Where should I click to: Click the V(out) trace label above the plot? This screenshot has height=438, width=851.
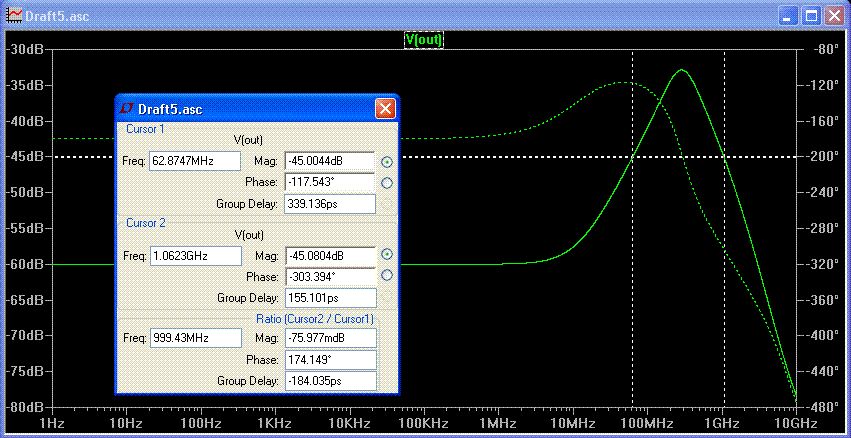coord(423,39)
